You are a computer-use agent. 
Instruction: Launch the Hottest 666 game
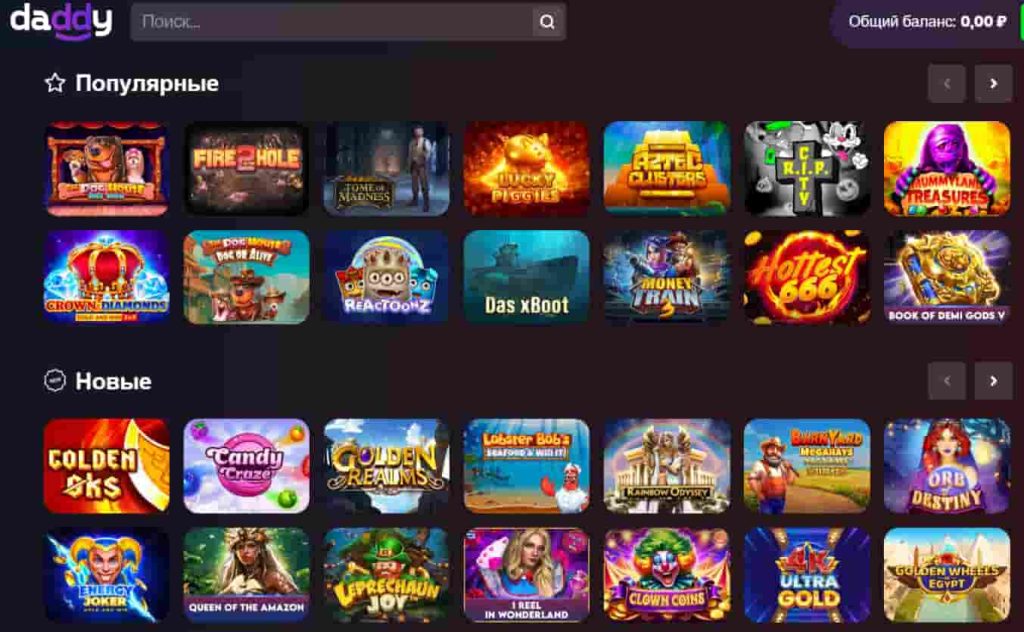pyautogui.click(x=807, y=277)
